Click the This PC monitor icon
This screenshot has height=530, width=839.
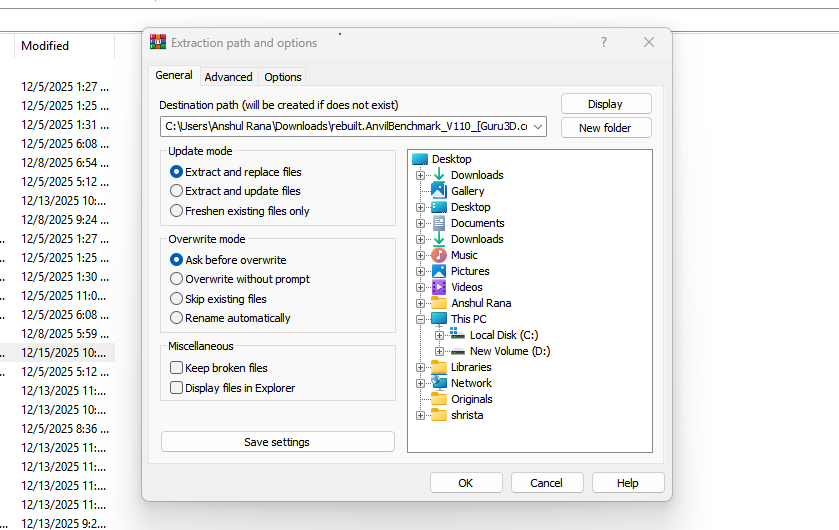[x=439, y=319]
